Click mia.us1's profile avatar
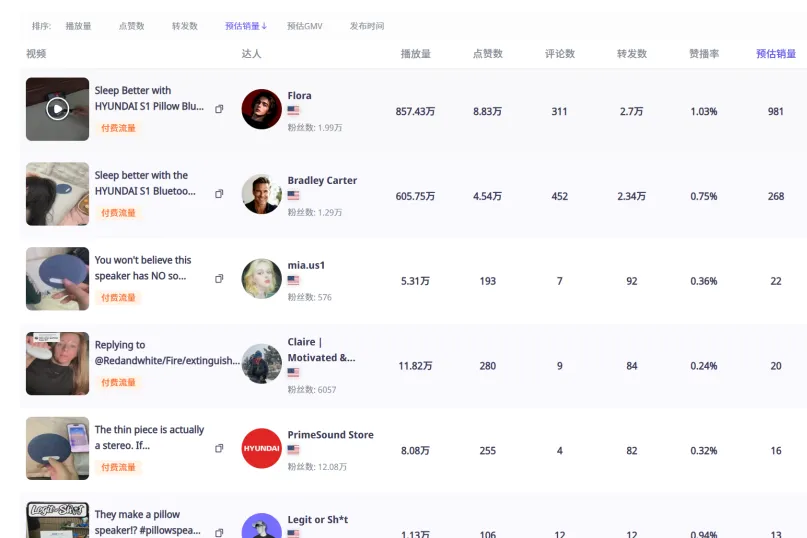This screenshot has height=538, width=807. (261, 279)
